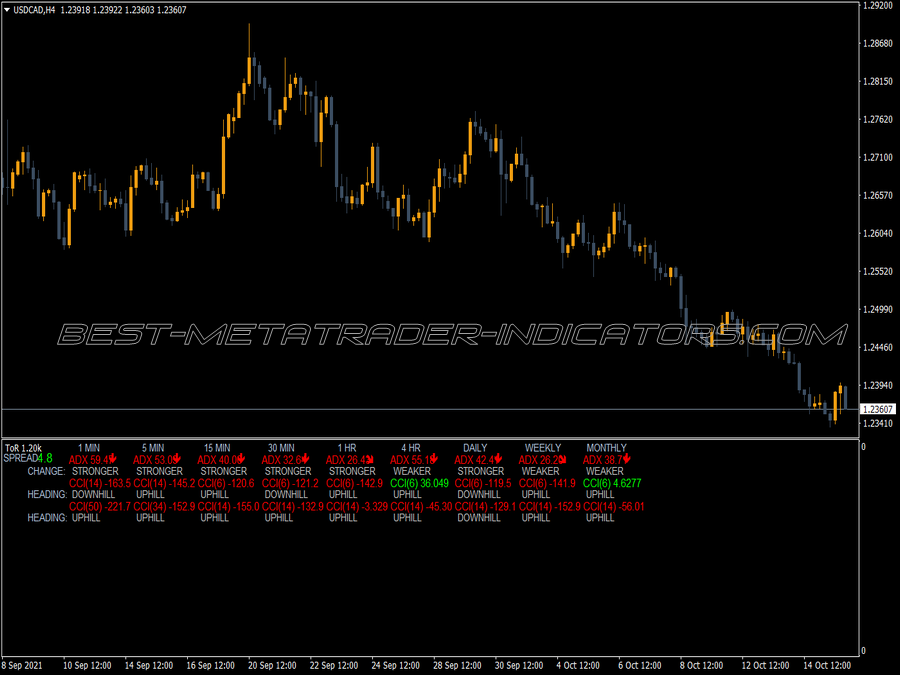This screenshot has width=900, height=675.
Task: Click the CCI(6) -121.2 value
Action: [x=290, y=483]
